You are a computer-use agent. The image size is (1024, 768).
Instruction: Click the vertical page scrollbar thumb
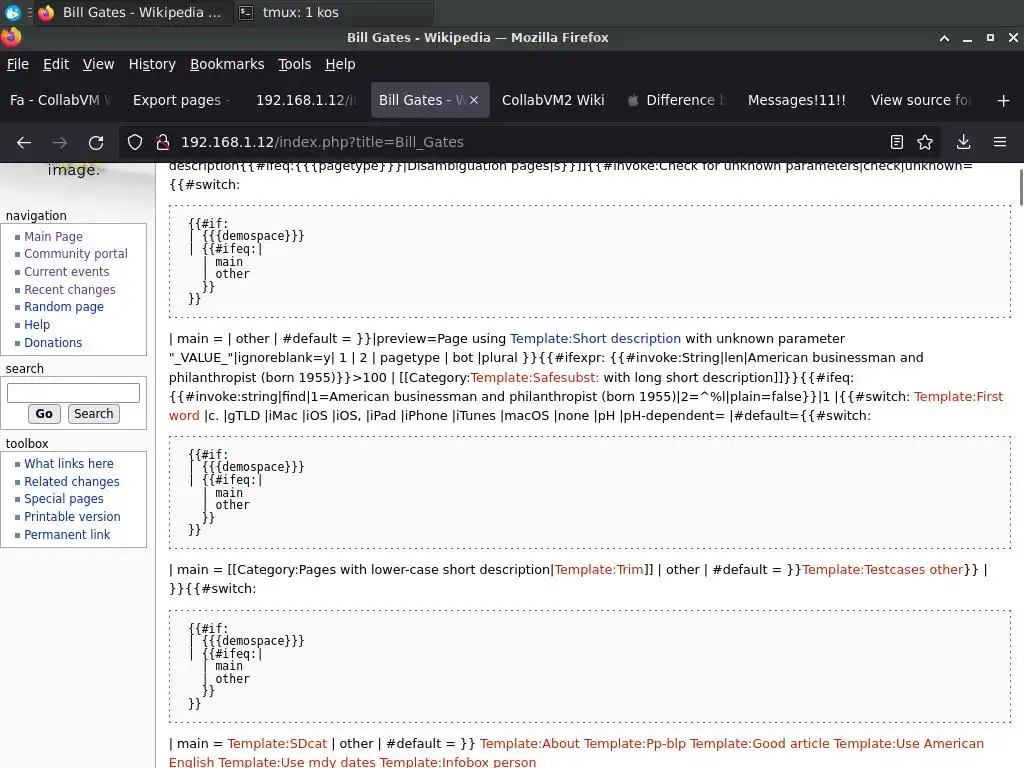click(x=1021, y=187)
